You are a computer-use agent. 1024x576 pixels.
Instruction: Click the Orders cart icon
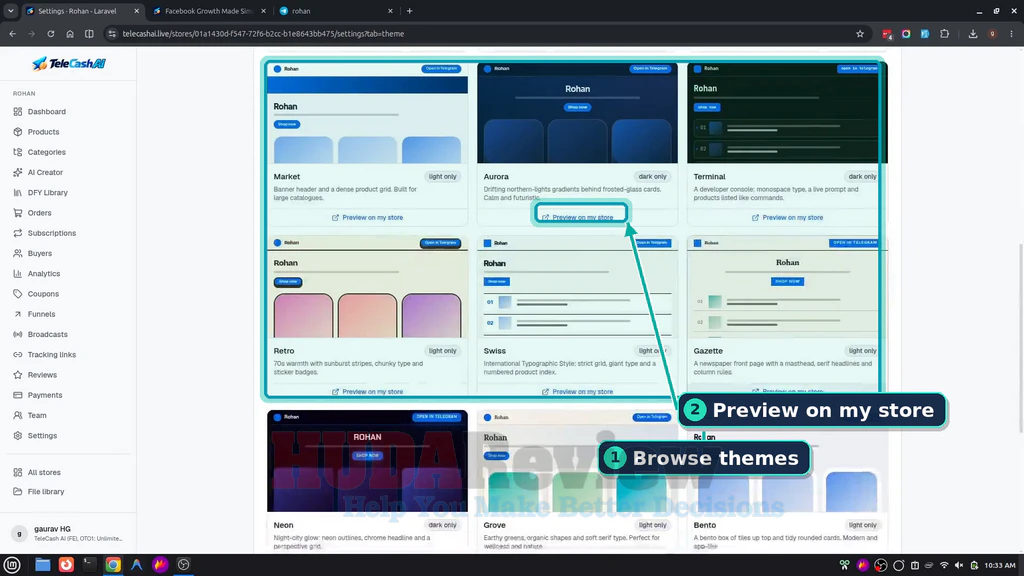(18, 213)
